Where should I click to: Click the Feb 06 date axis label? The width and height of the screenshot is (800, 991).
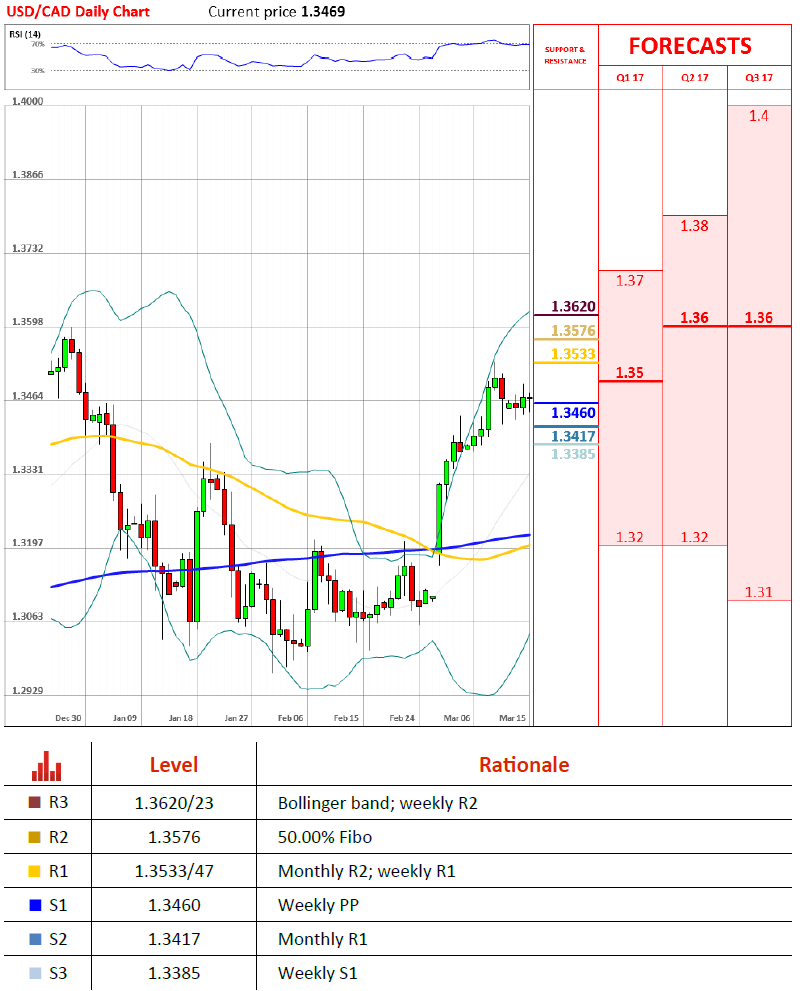291,718
